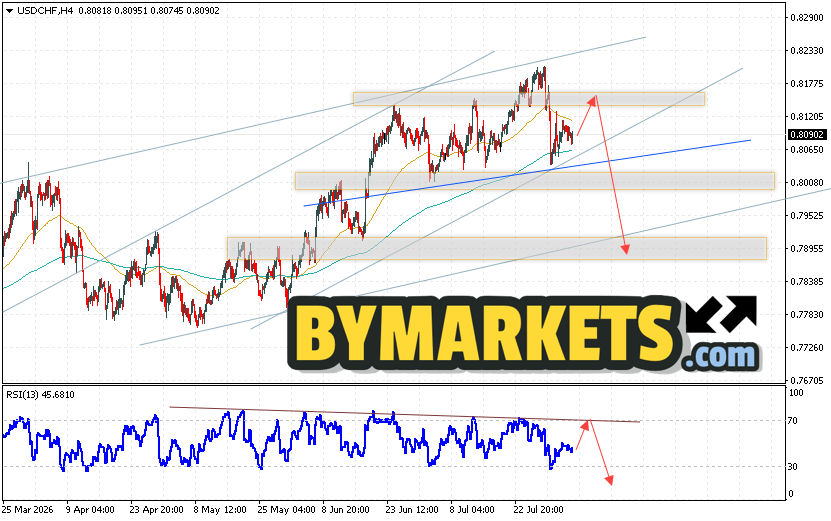Click the low price value 0.80745

tap(167, 11)
